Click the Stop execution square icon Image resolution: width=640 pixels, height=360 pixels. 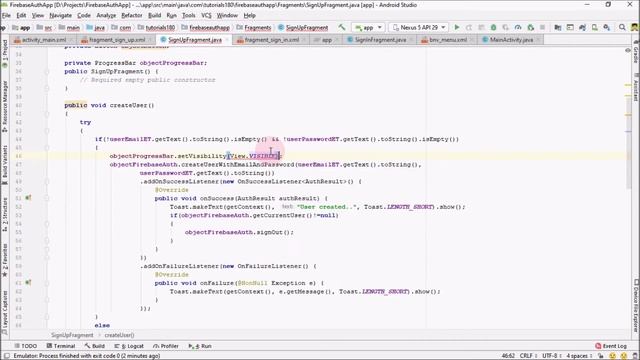[542, 27]
